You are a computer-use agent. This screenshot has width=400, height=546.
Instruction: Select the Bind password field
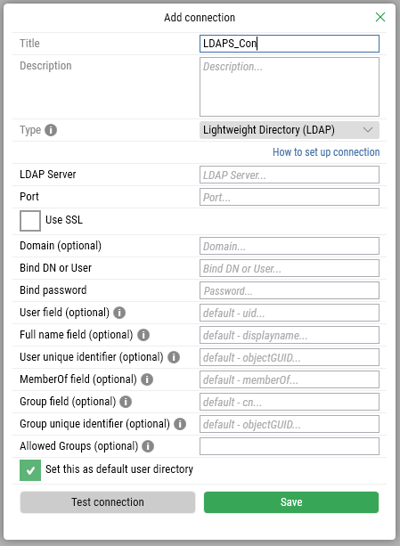(289, 290)
